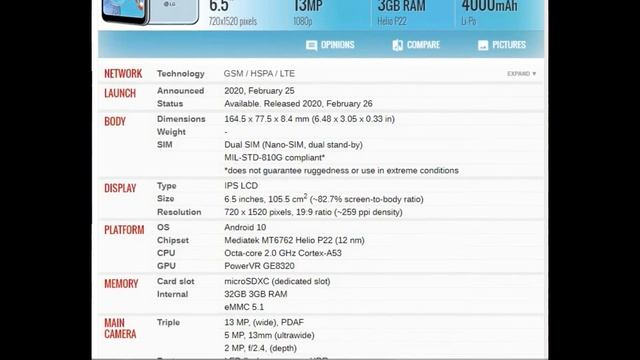Click '3GB RAM' header highlight
Image resolution: width=640 pixels, height=360 pixels.
(401, 6)
